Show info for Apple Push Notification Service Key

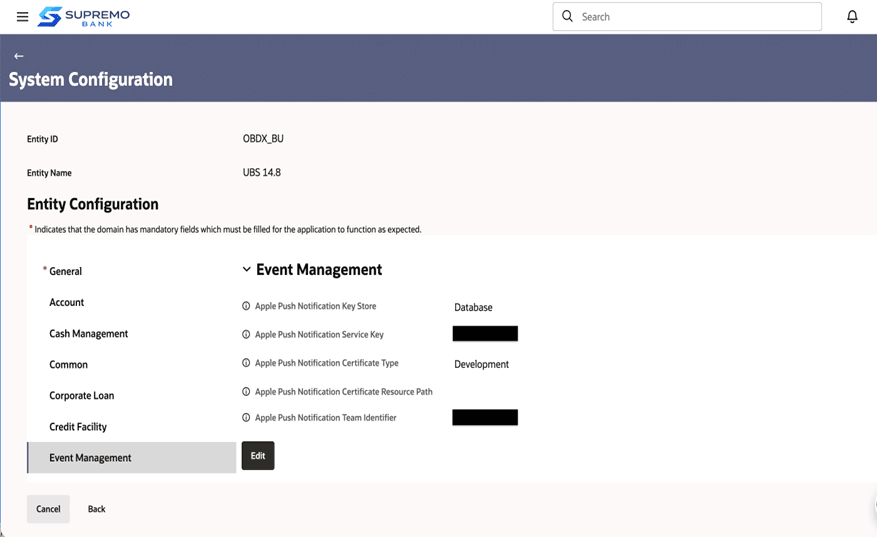[x=246, y=335]
